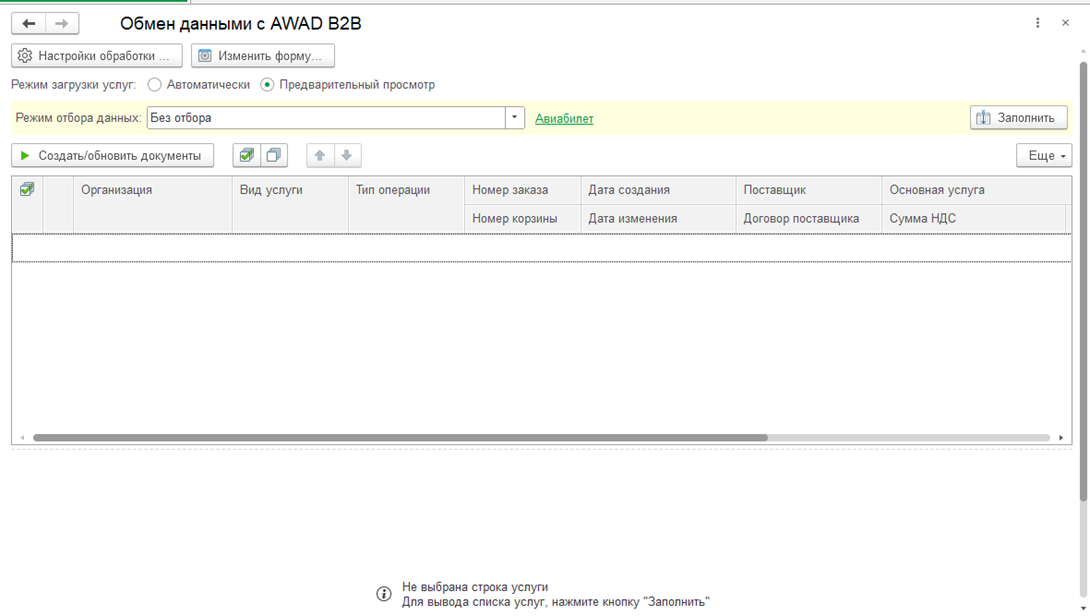Click Создать/обновить документы button
The height and width of the screenshot is (616, 1090).
112,156
